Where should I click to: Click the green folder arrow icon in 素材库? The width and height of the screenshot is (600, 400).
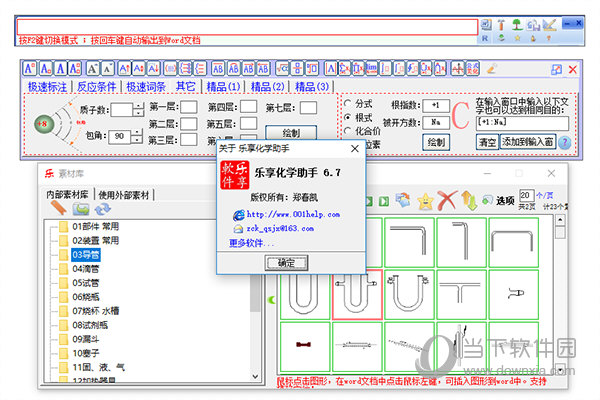tap(81, 209)
